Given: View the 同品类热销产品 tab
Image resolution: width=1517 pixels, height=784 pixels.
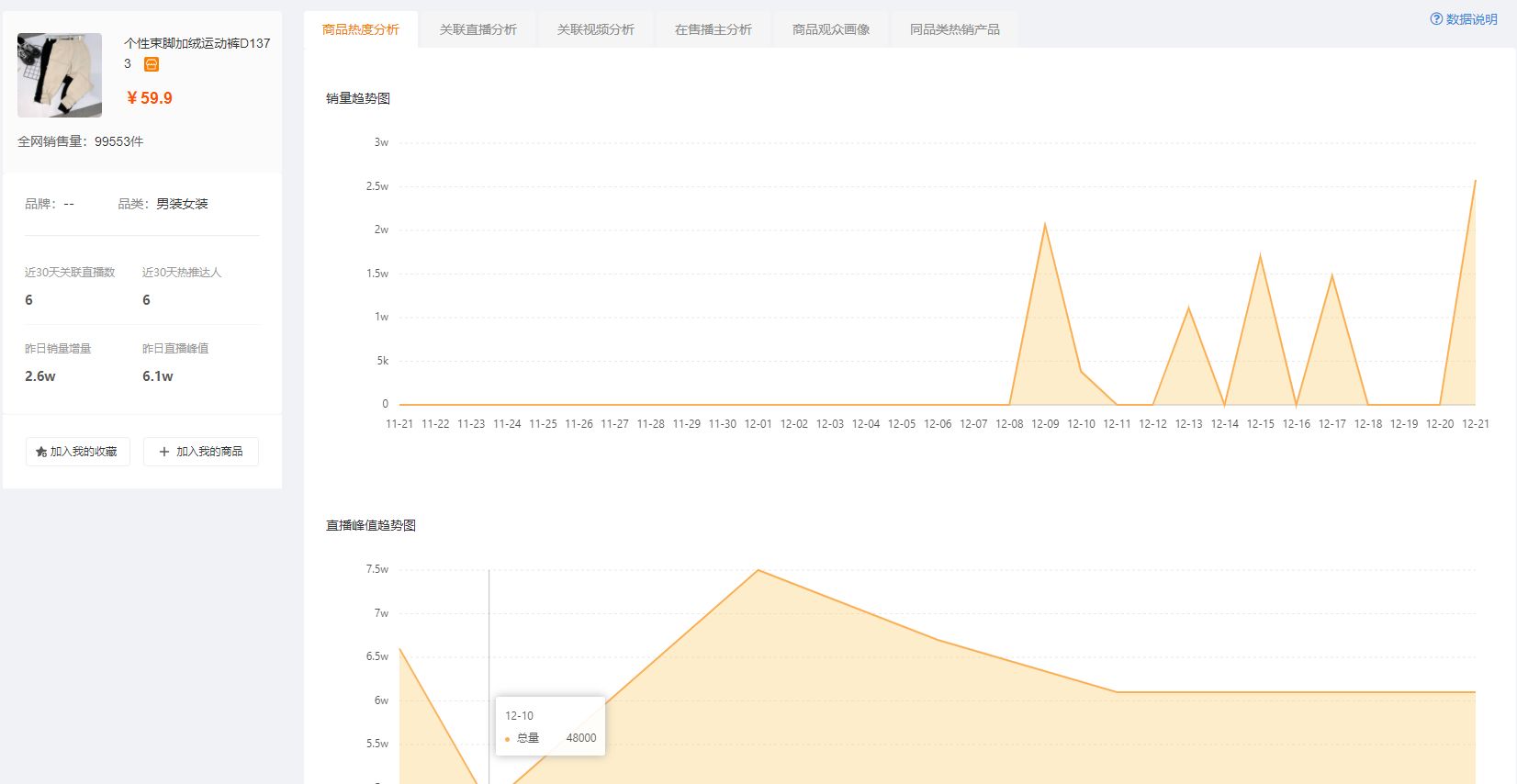Looking at the screenshot, I should (954, 29).
